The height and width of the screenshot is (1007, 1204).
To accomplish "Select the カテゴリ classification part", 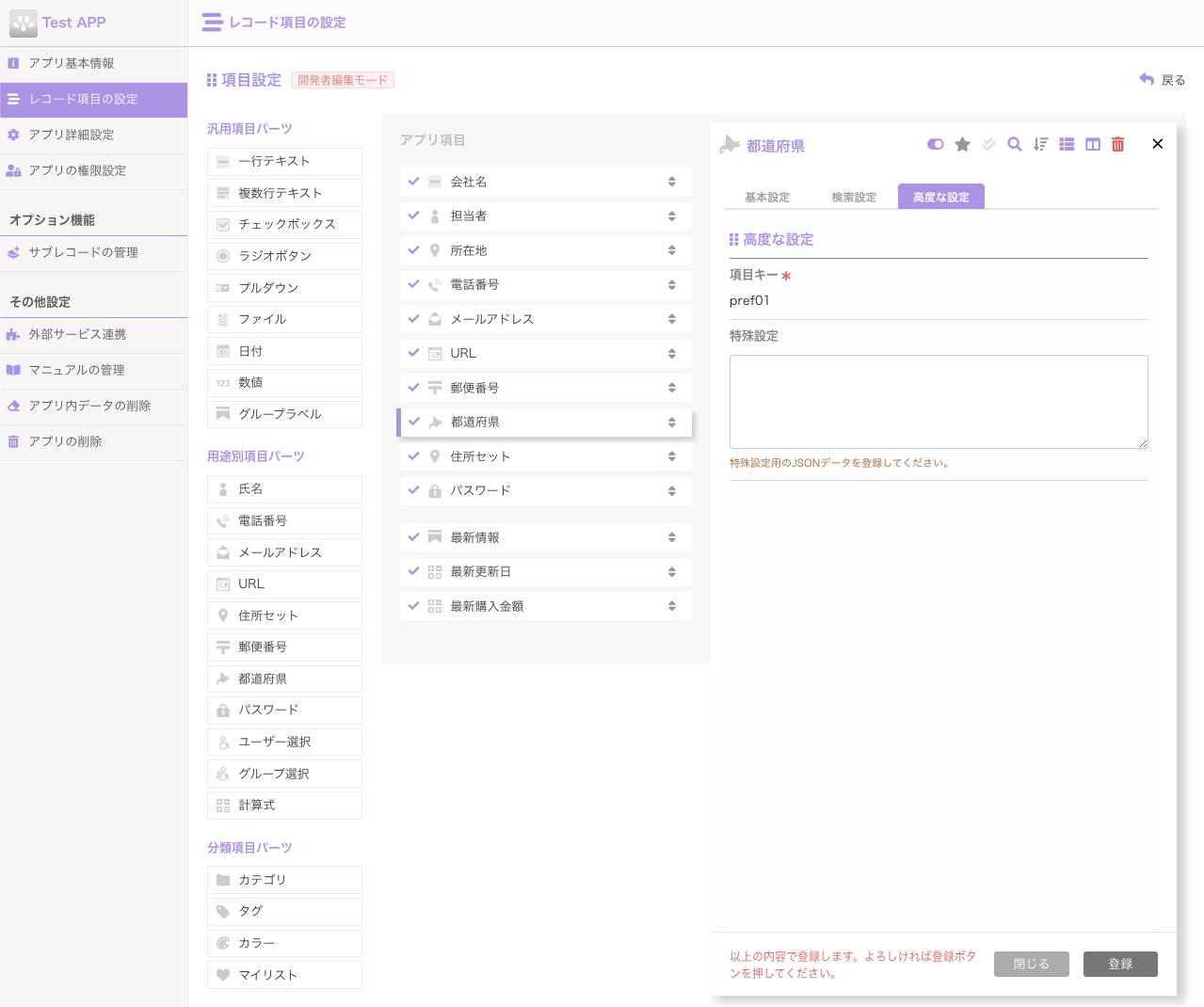I will click(284, 880).
